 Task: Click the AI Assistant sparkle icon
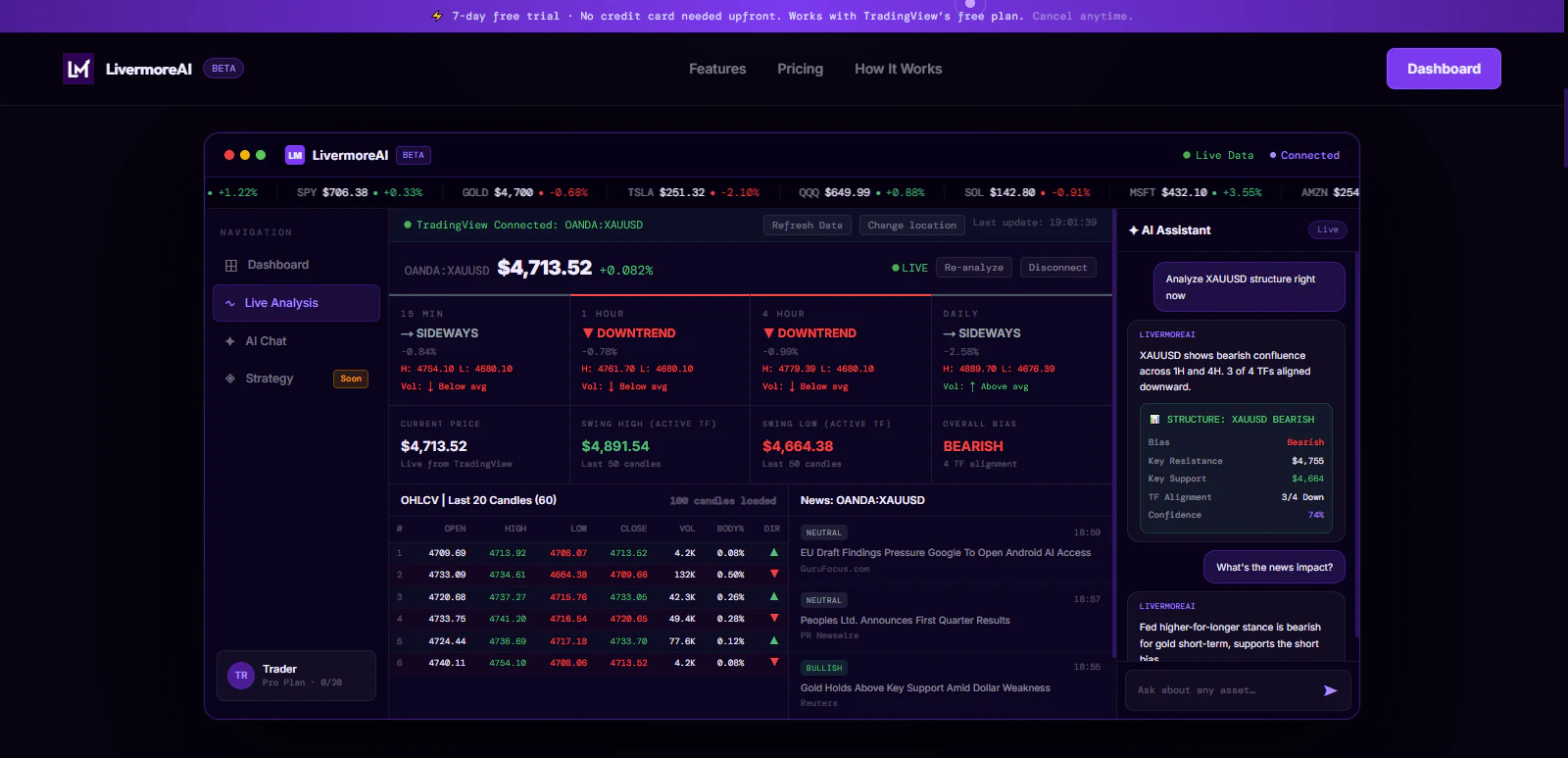click(x=1134, y=230)
